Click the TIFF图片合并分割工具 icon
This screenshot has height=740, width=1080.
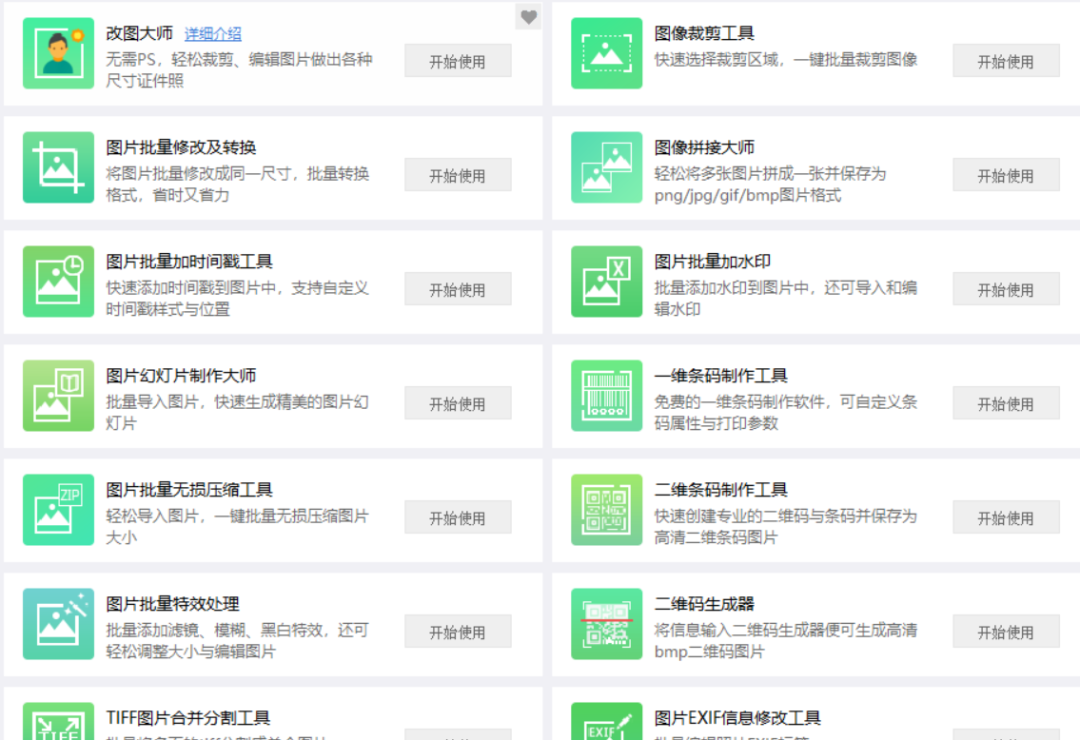point(58,722)
